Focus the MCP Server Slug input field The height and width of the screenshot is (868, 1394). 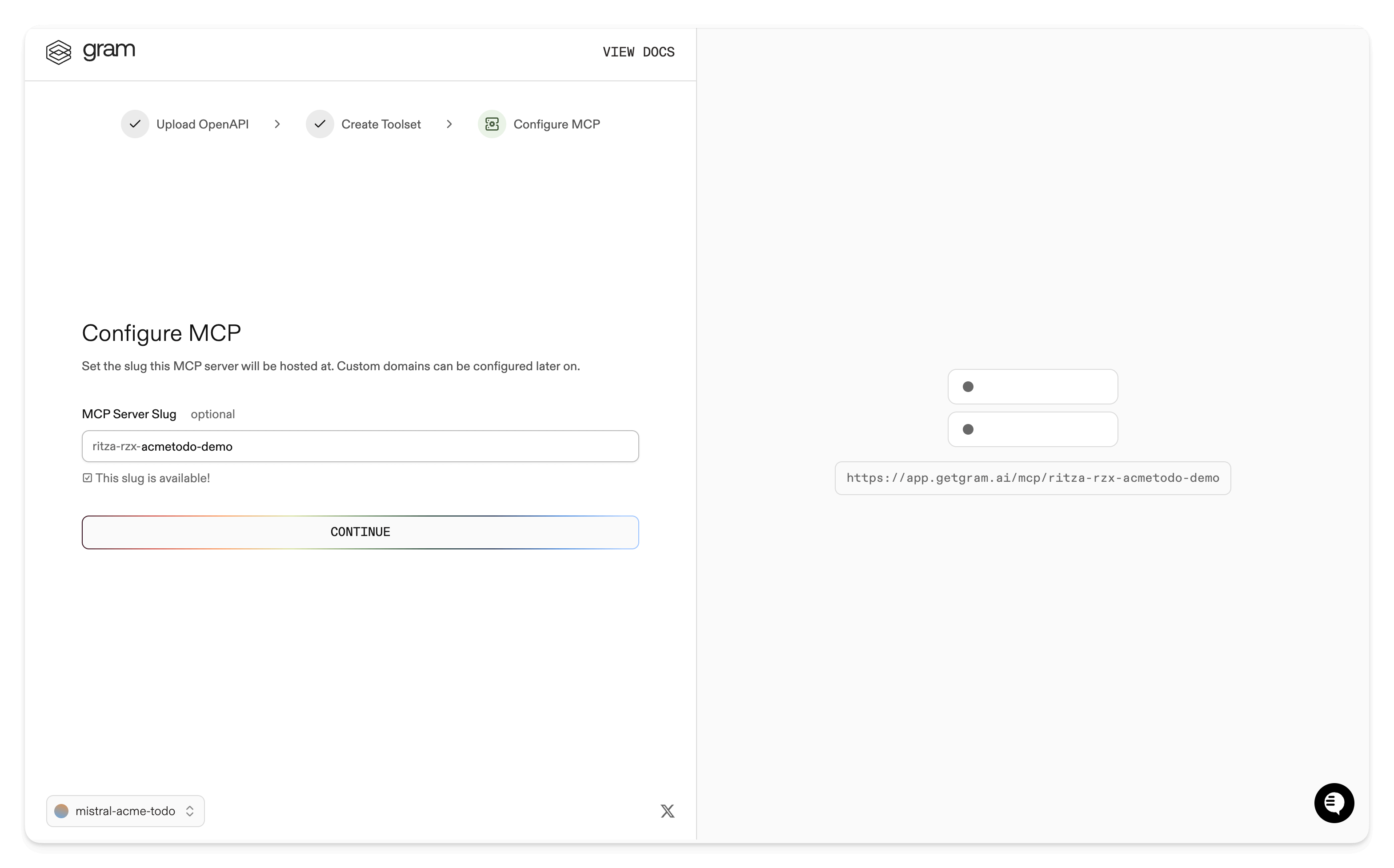point(360,446)
